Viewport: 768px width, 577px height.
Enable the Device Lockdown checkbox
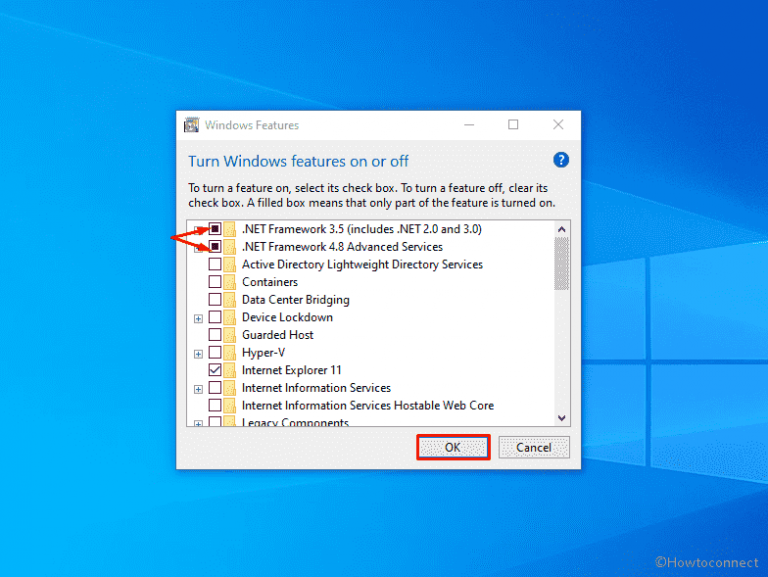[x=215, y=317]
